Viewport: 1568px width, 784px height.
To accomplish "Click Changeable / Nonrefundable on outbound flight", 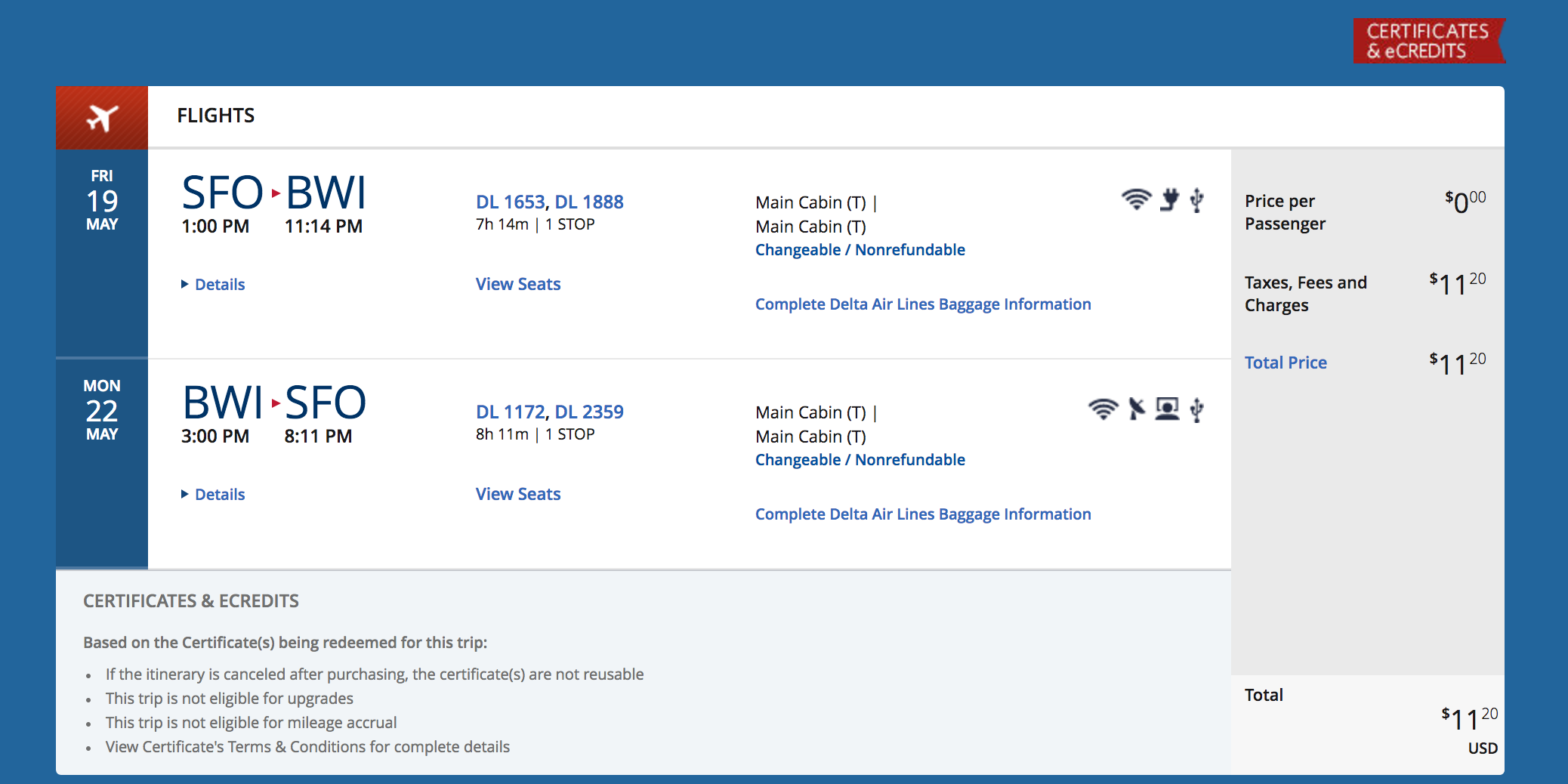I will (x=860, y=250).
